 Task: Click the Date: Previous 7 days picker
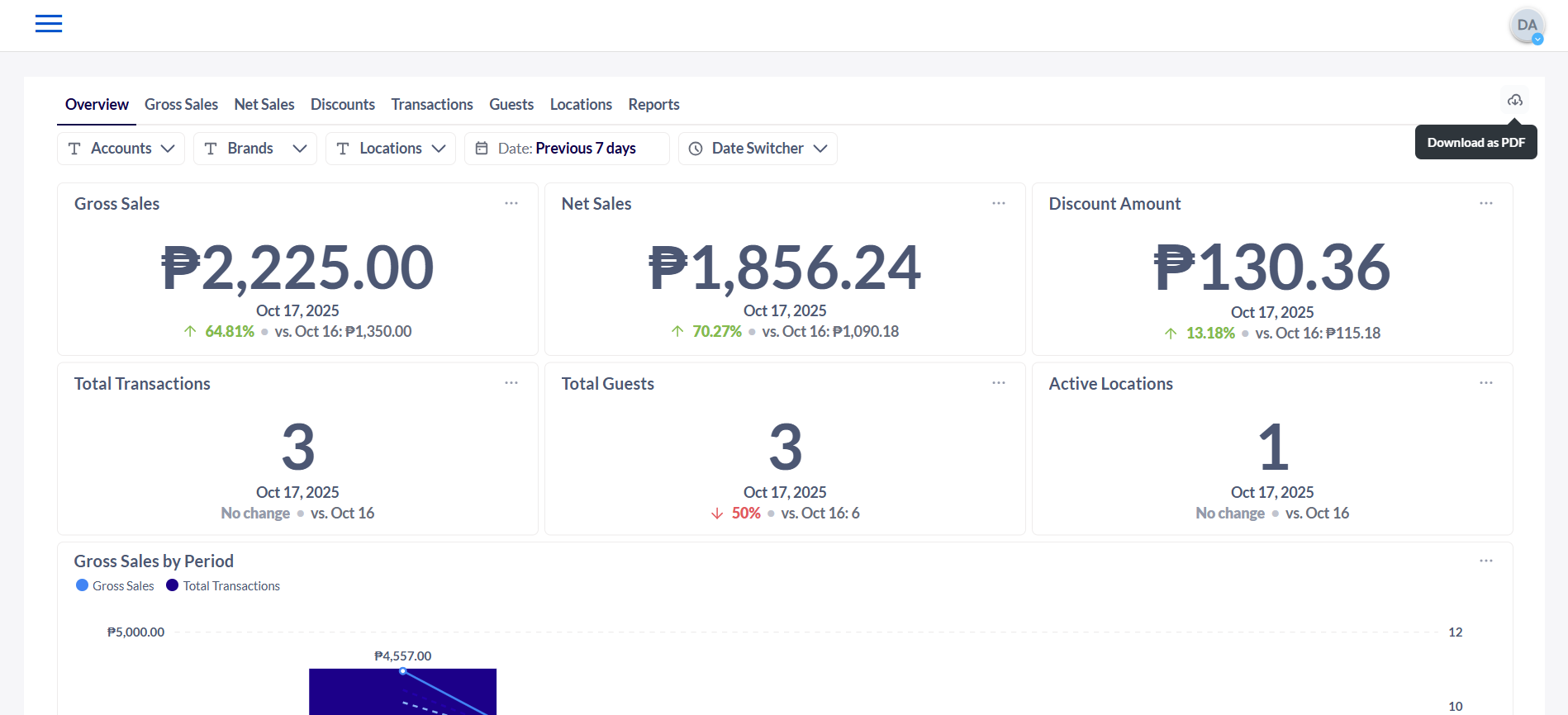(567, 149)
